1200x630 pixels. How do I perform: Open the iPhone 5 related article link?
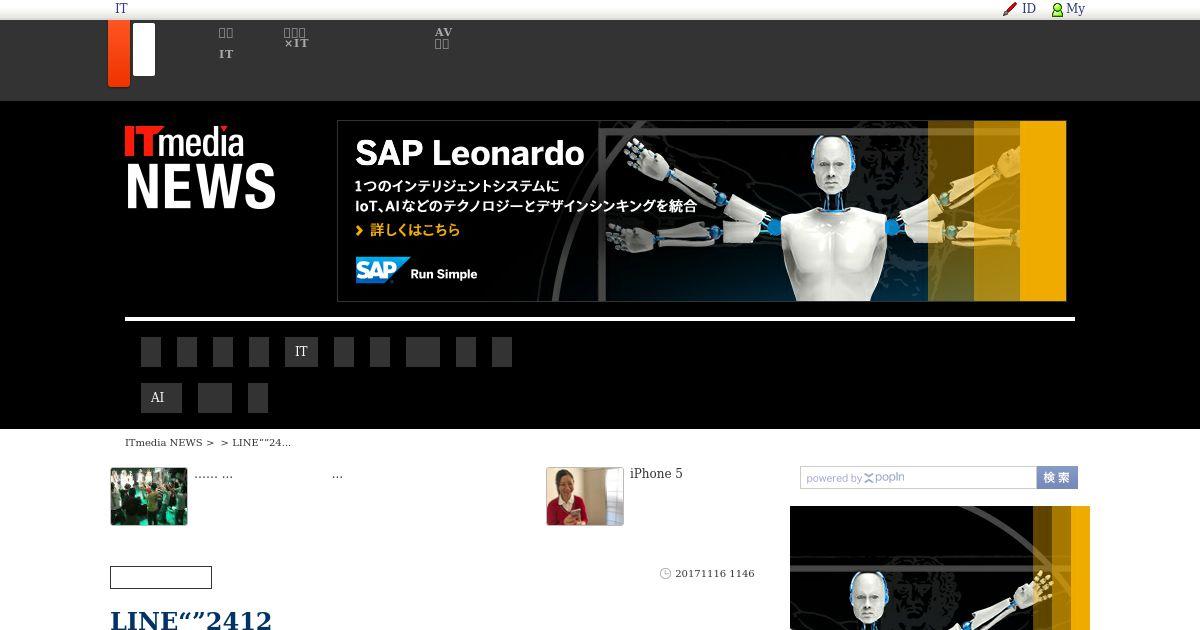click(656, 474)
